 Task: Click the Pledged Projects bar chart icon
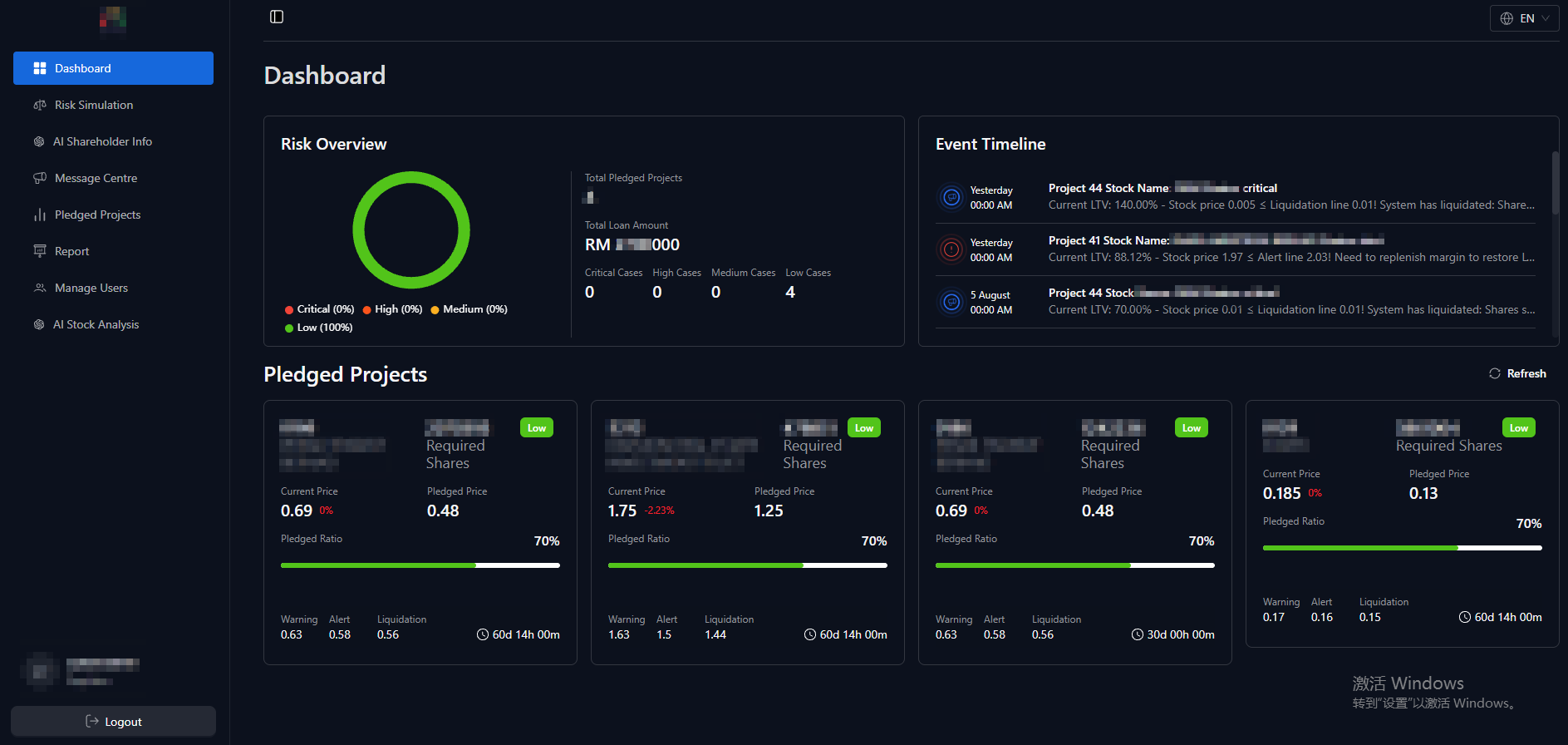point(39,215)
